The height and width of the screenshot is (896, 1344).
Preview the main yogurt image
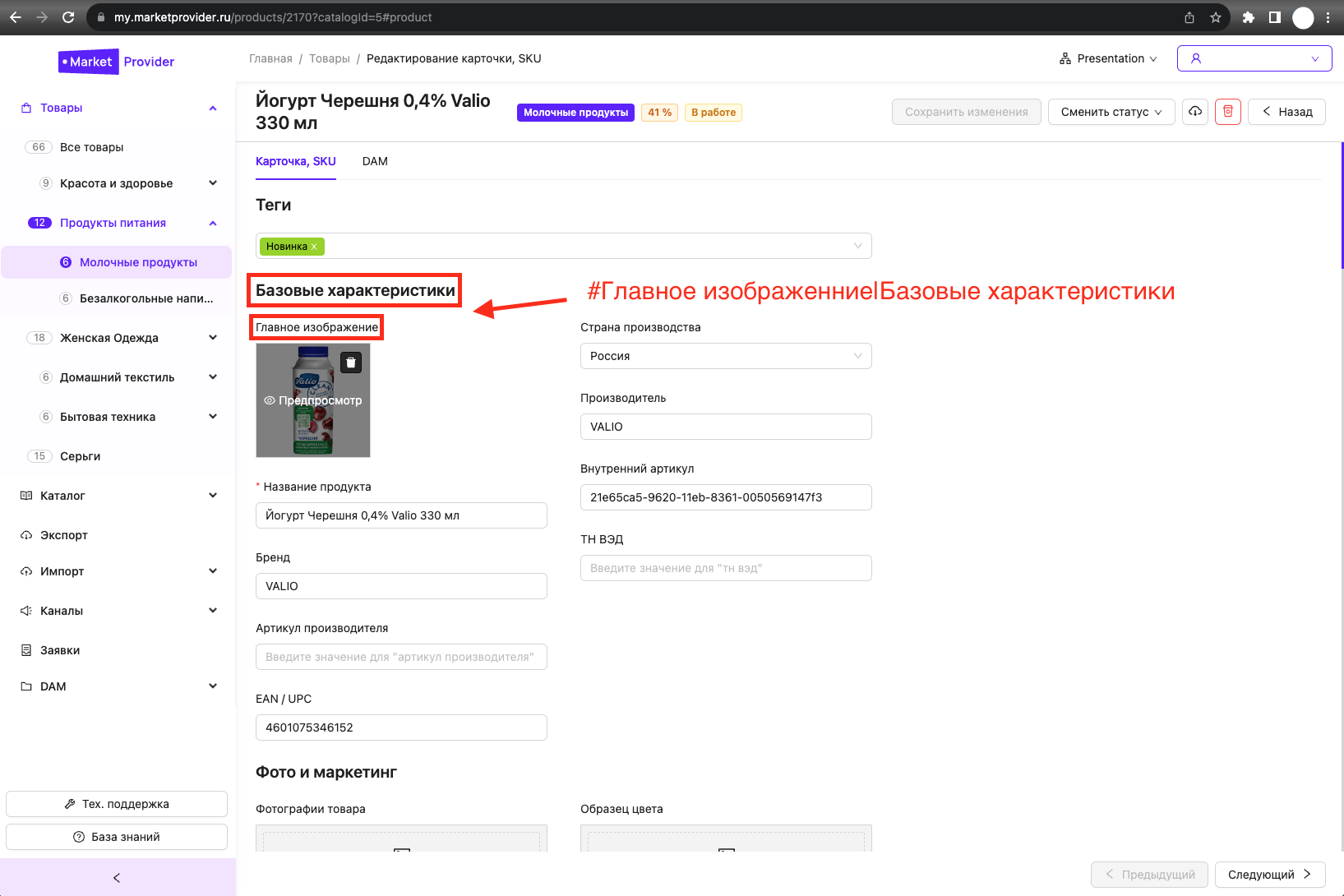pos(313,400)
